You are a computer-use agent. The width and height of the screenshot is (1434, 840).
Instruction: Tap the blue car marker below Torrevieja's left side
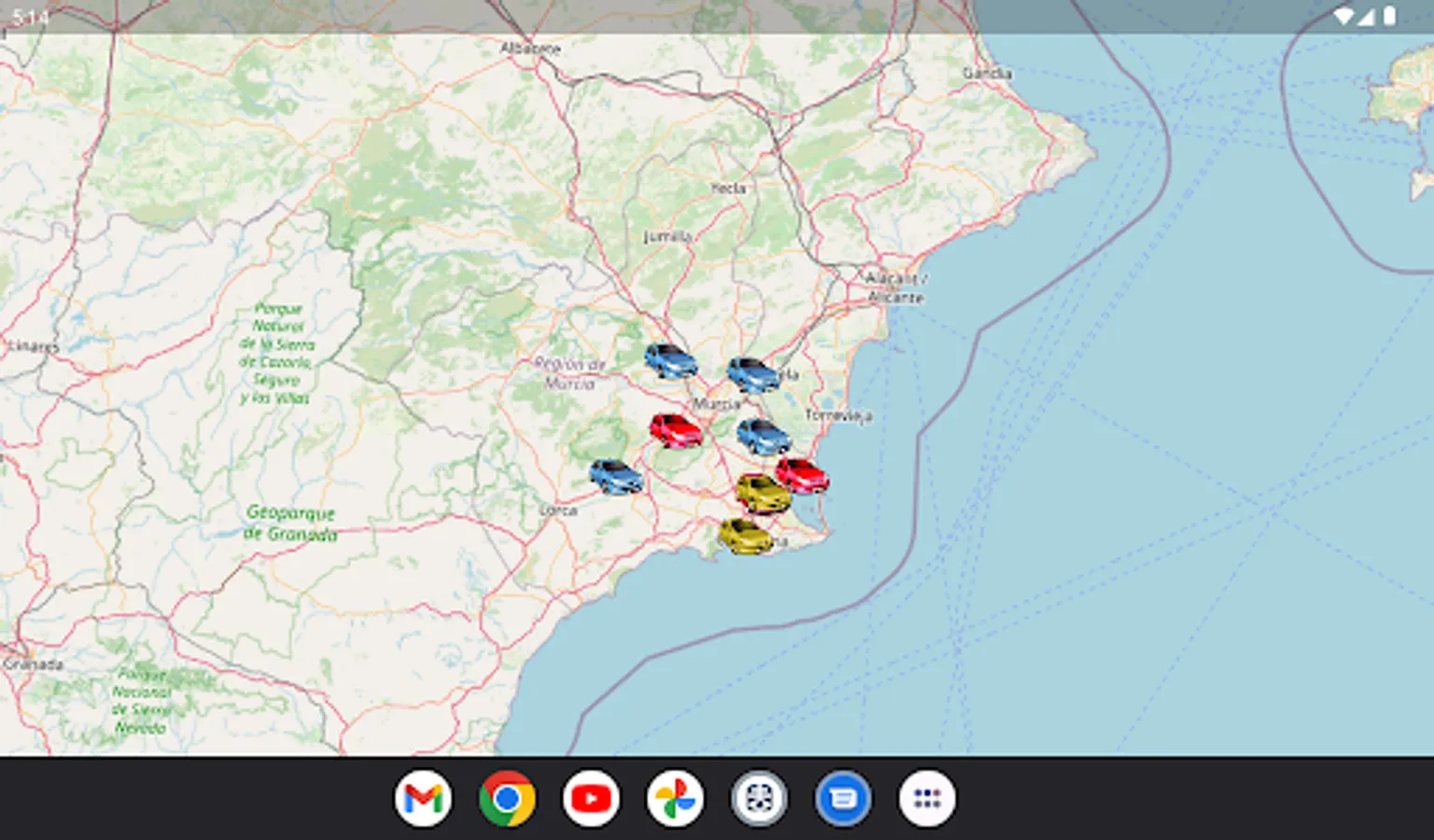click(x=764, y=436)
